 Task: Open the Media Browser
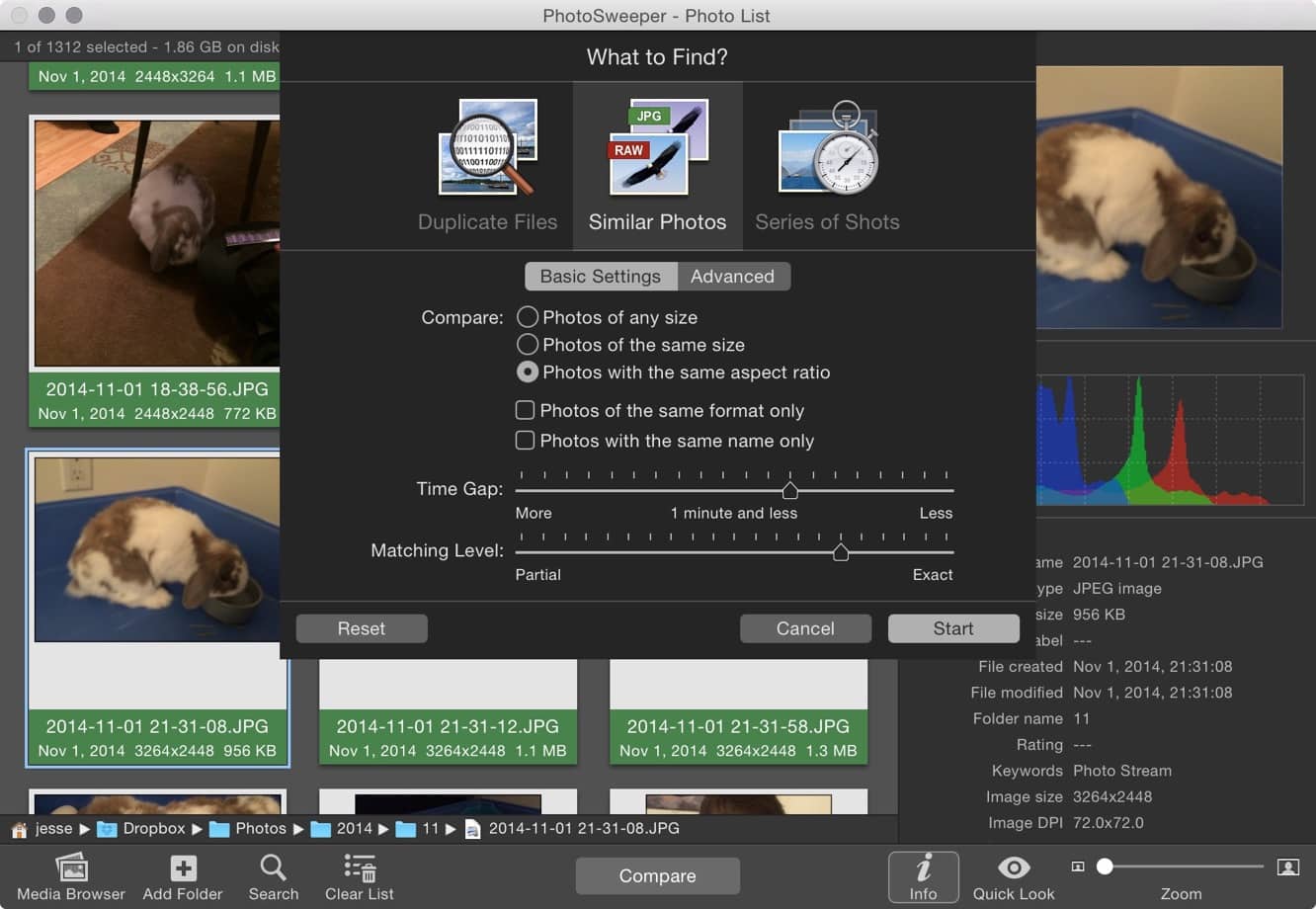[71, 869]
